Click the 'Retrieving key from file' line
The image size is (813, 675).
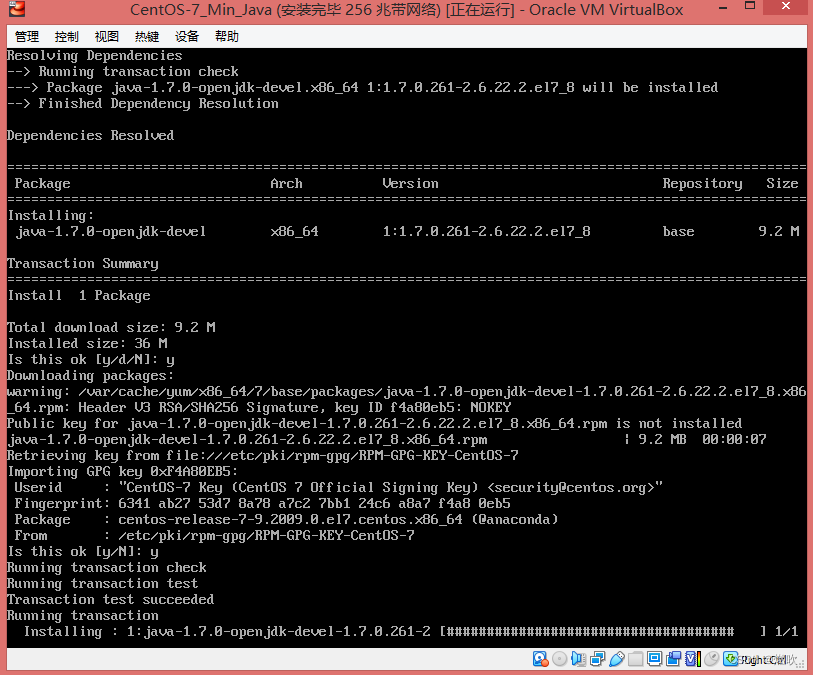click(262, 455)
